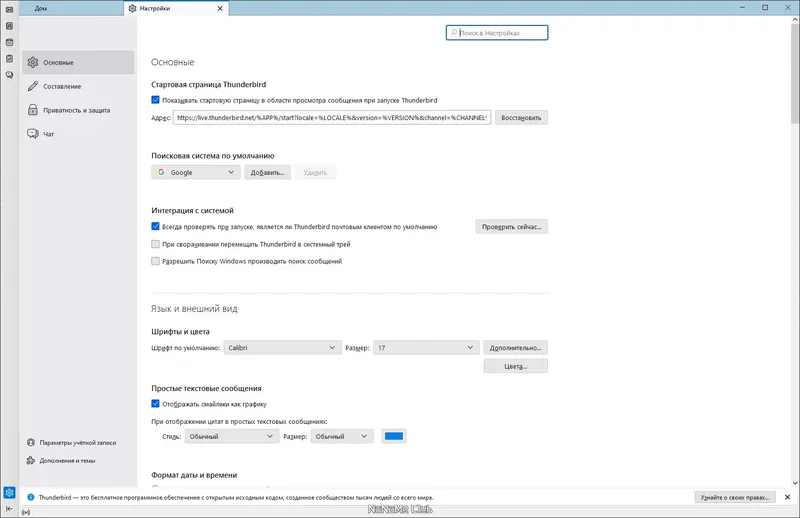Click the vertical scrollbar thumb
Viewport: 800px width, 518px height.
coord(795,74)
